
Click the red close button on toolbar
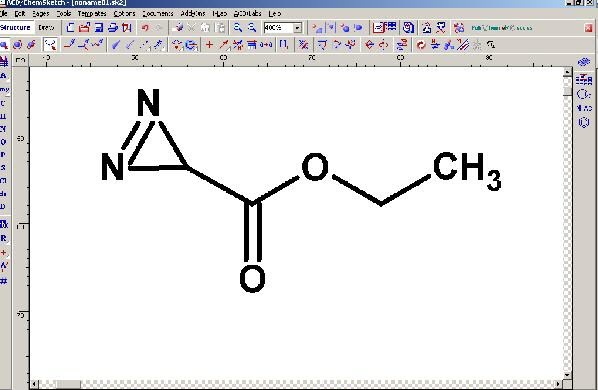pos(589,28)
